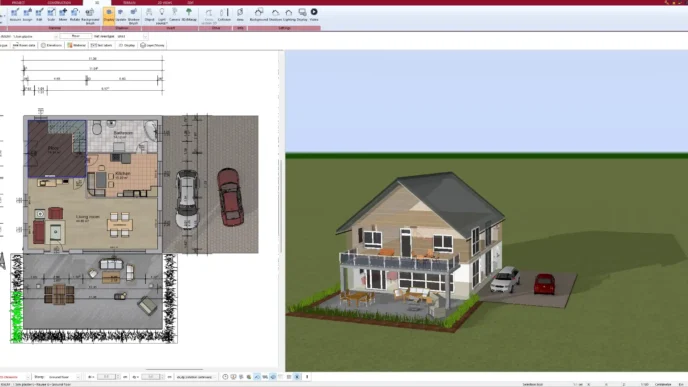Open the 2D VIEWS ribbon tab
Viewport: 688px width, 387px height.
point(165,3)
